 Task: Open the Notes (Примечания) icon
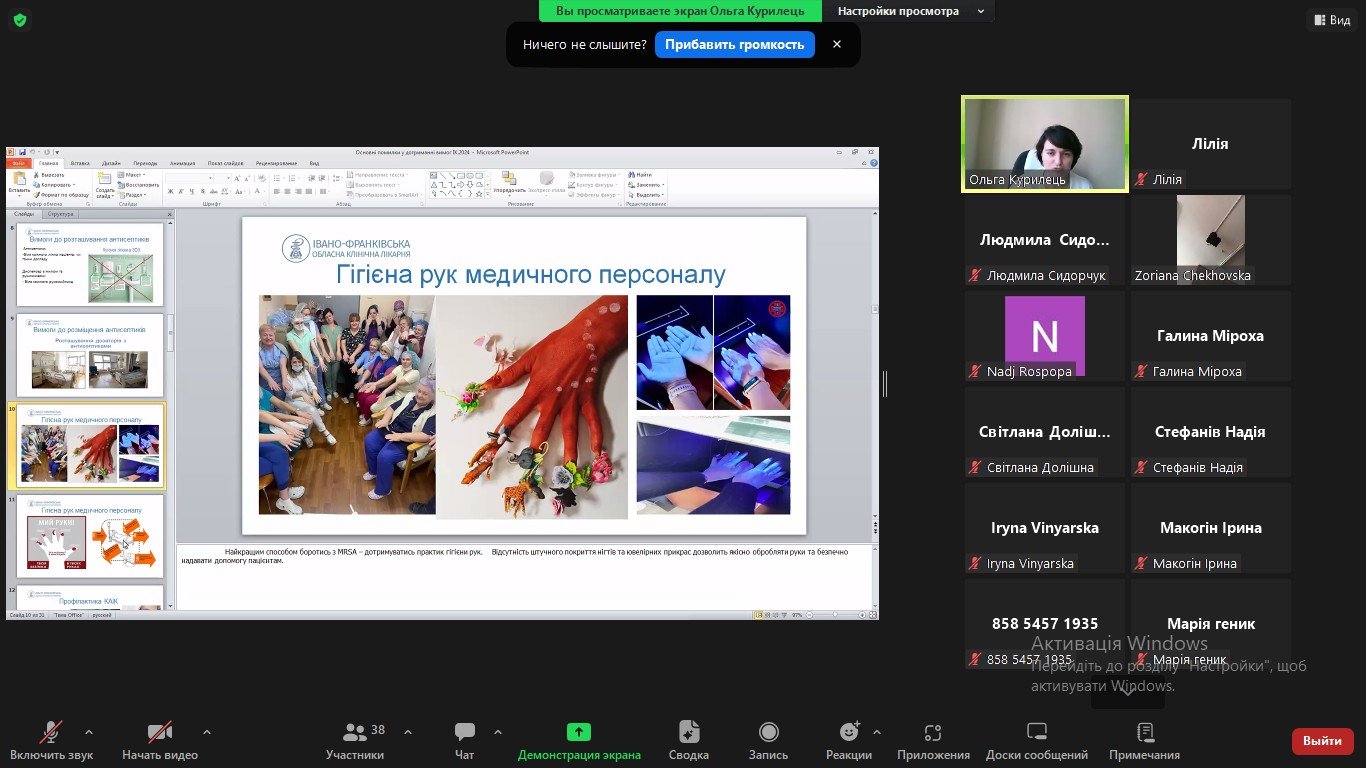tap(1144, 732)
